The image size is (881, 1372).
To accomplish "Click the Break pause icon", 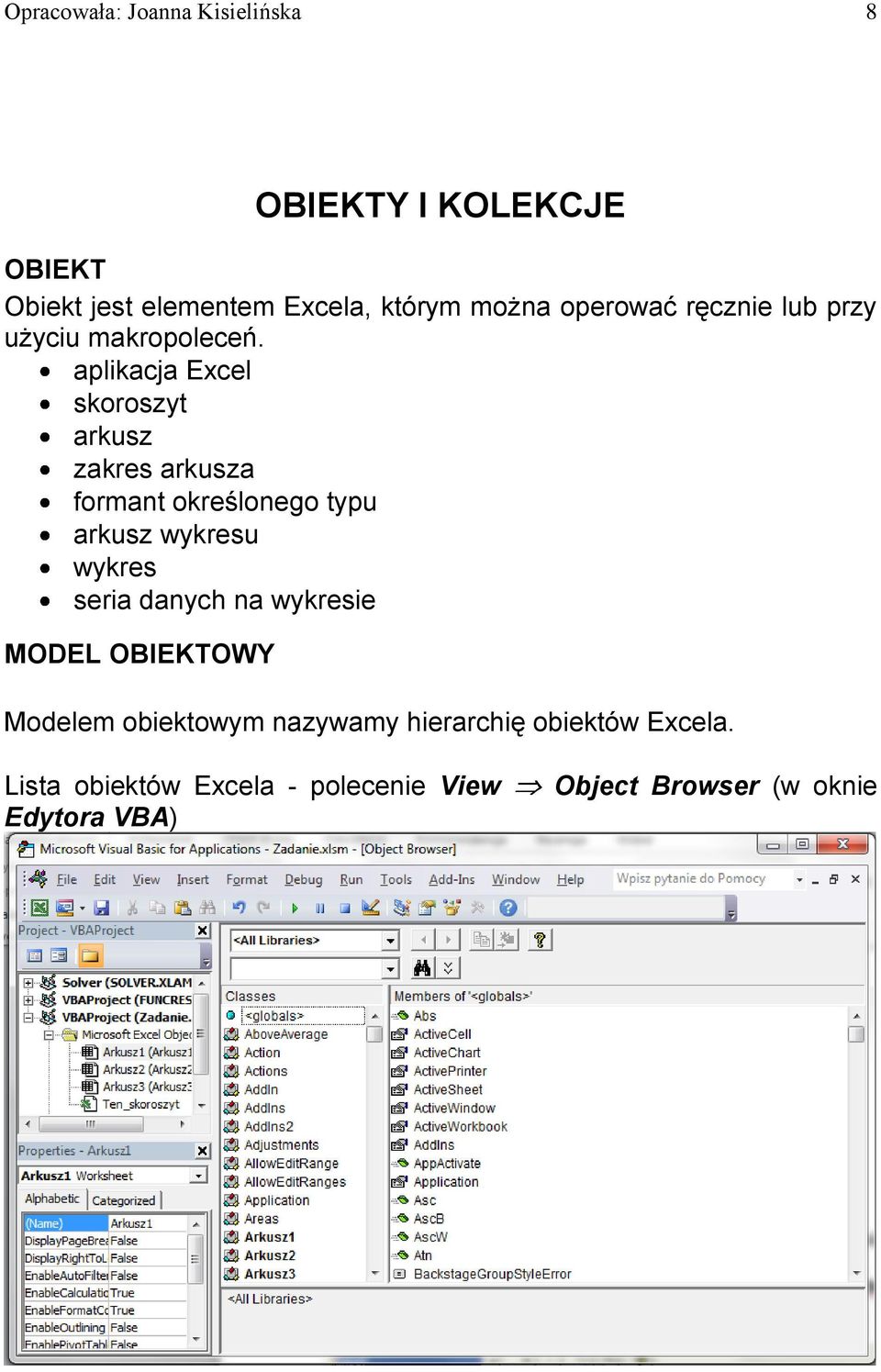I will [x=319, y=908].
